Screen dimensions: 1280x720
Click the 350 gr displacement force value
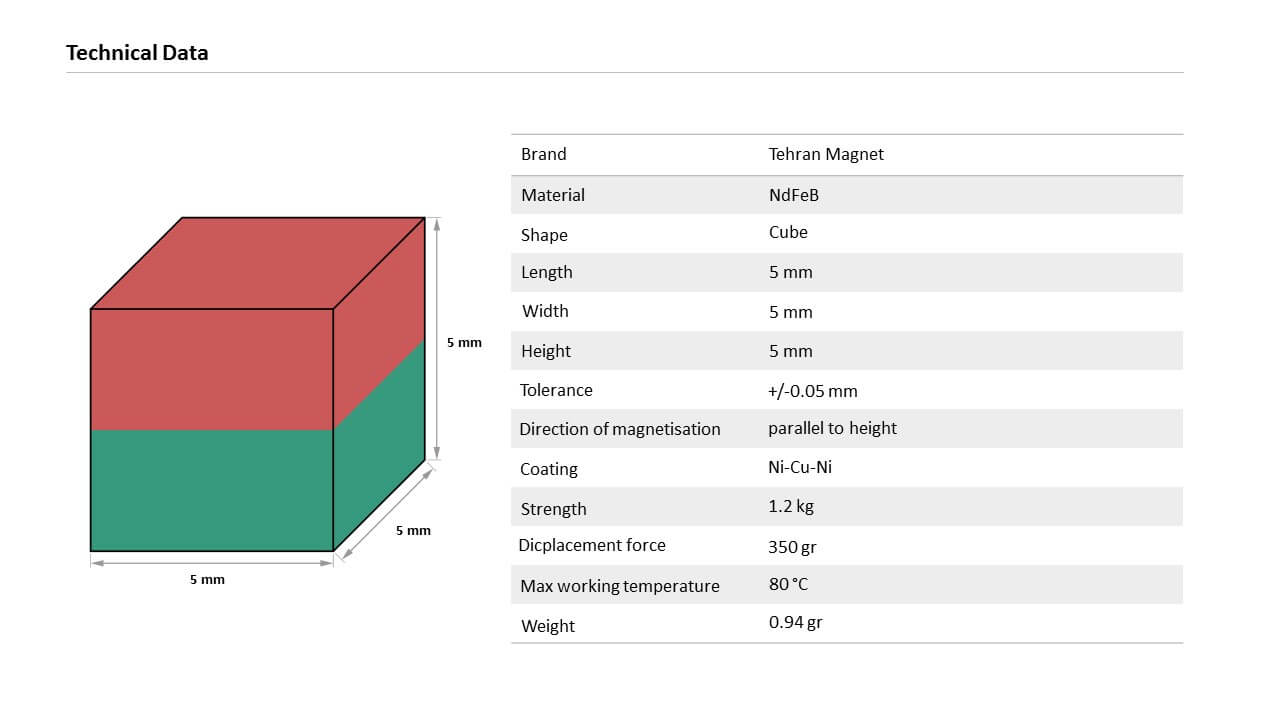coord(793,547)
